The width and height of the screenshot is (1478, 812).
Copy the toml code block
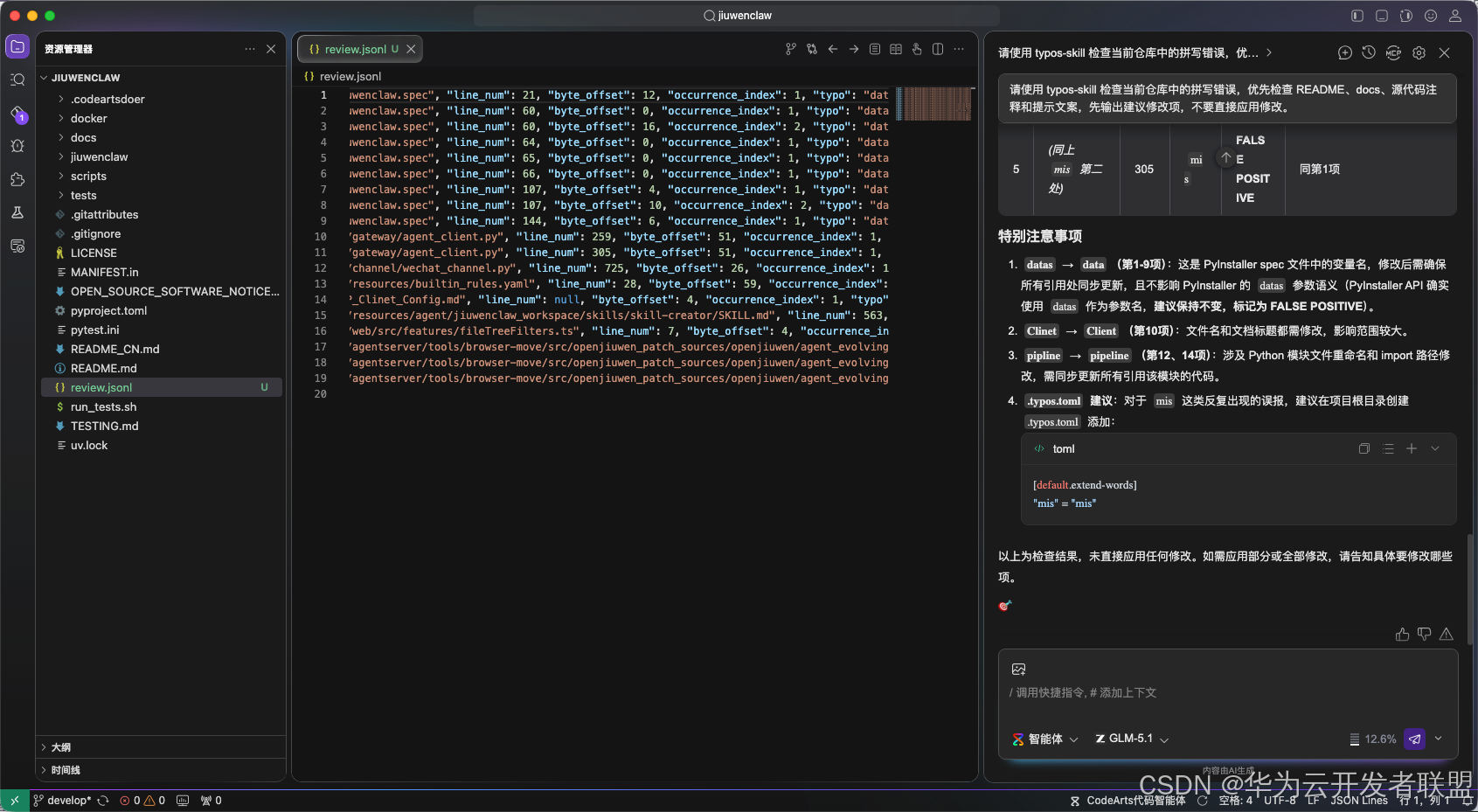point(1364,448)
